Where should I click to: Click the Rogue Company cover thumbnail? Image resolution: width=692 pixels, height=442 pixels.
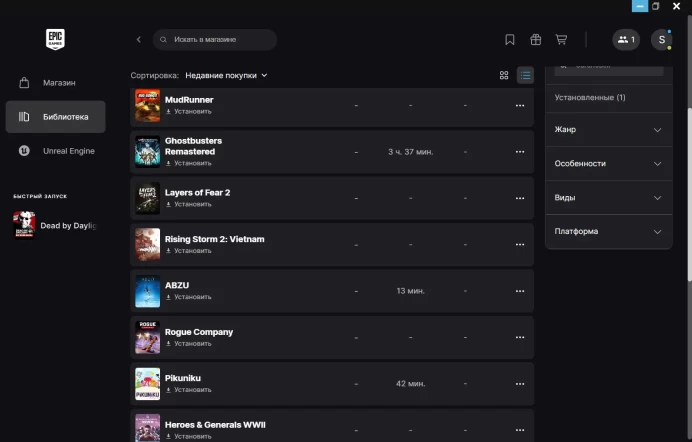click(x=147, y=337)
